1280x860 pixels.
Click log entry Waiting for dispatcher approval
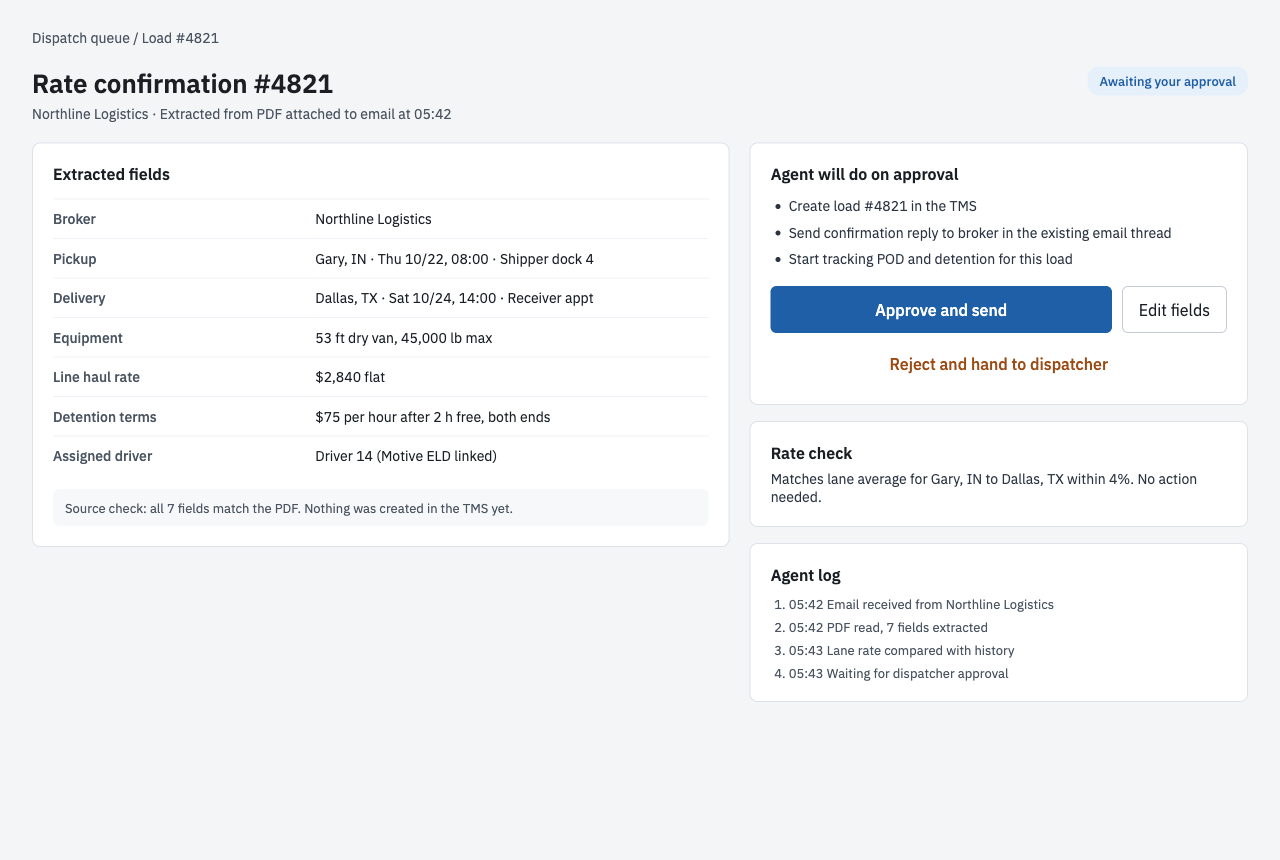click(x=898, y=674)
